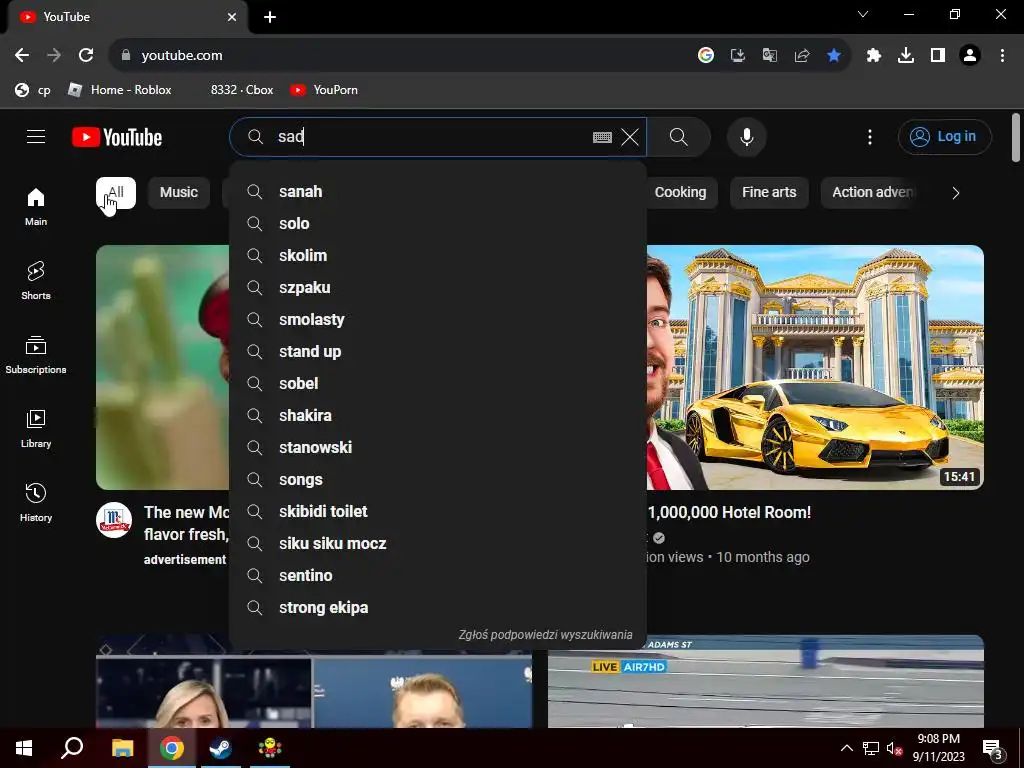Open Subscriptions in the sidebar
This screenshot has width=1024, height=768.
coord(36,355)
